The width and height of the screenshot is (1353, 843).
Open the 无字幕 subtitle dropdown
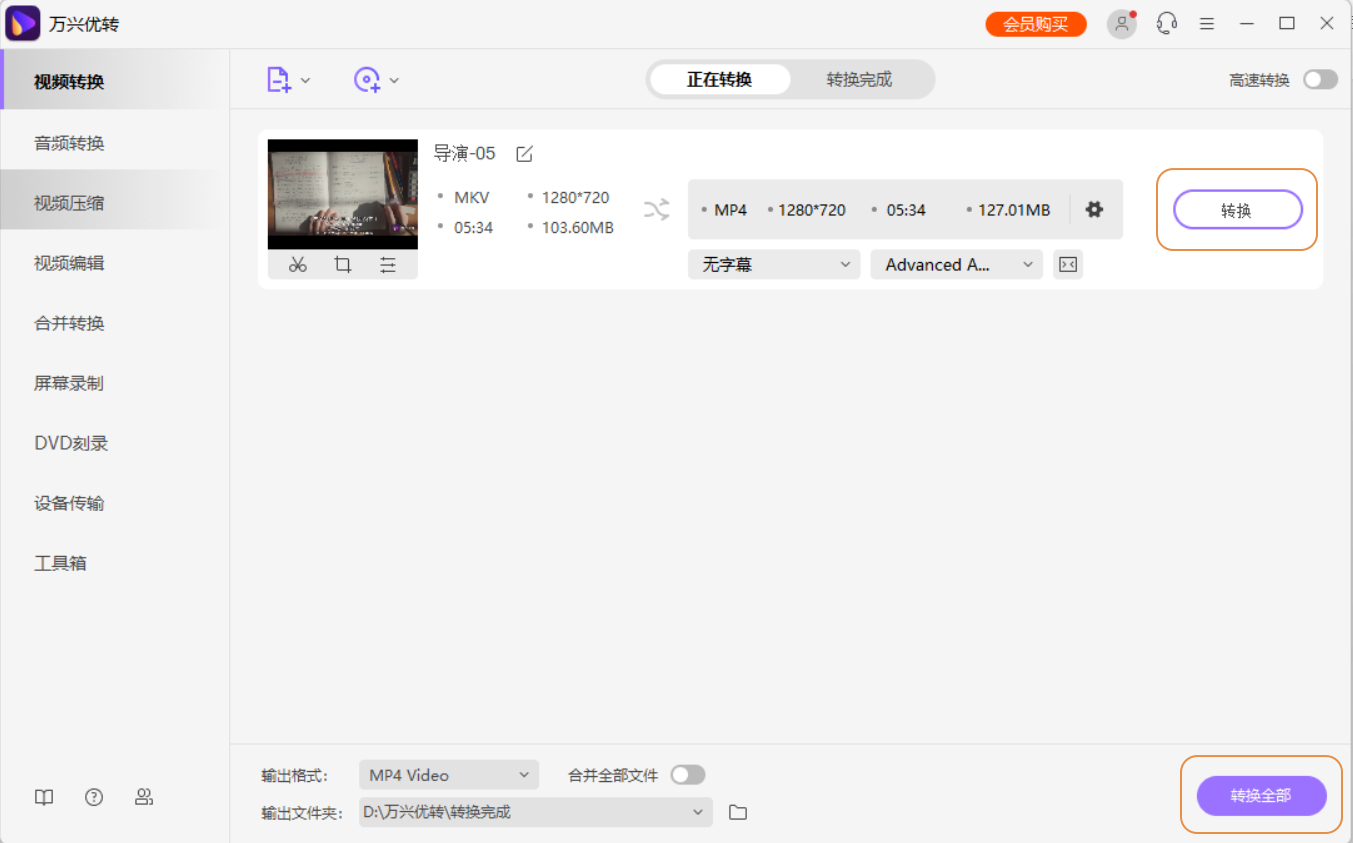point(773,264)
